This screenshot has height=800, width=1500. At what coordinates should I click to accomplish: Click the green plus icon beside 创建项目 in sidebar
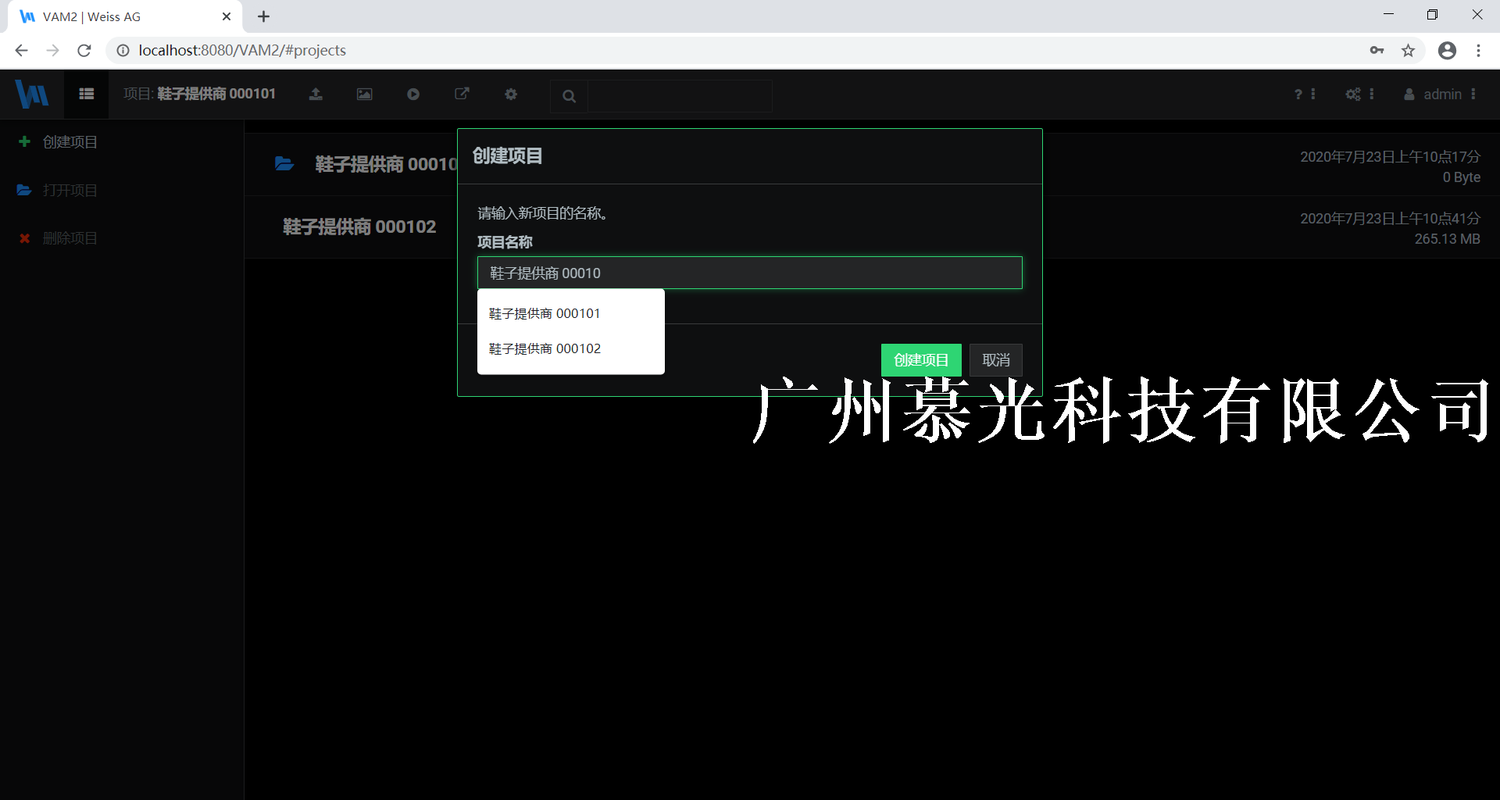(x=25, y=142)
